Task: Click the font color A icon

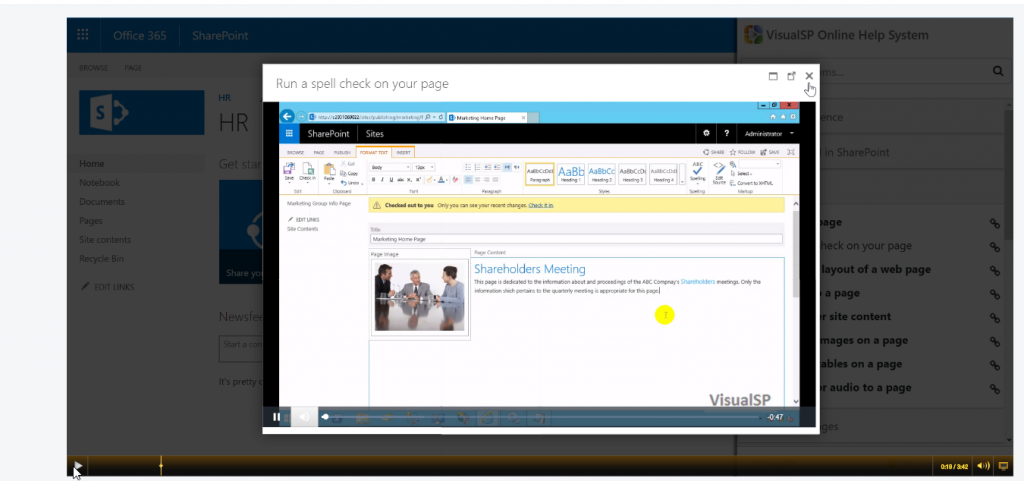Action: 441,179
